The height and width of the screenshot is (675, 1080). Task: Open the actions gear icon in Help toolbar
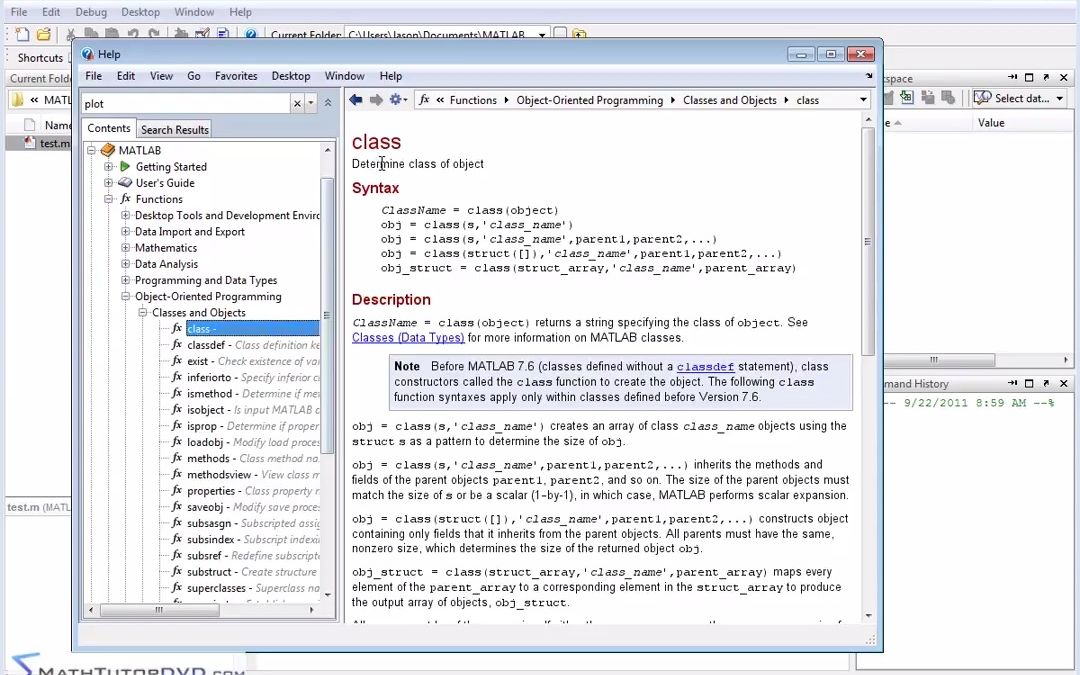[x=395, y=100]
